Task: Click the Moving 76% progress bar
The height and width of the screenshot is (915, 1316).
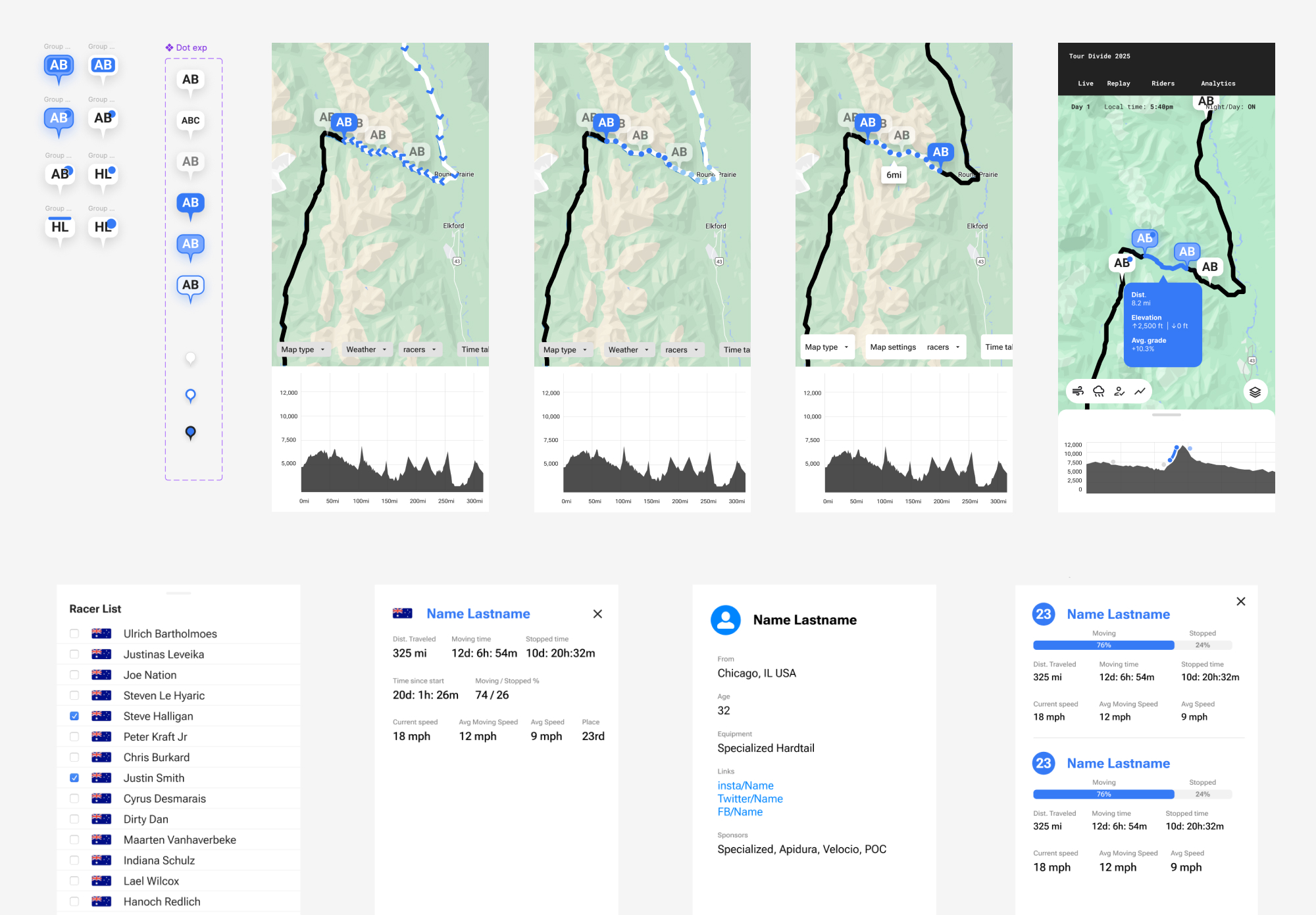Action: pyautogui.click(x=1103, y=645)
